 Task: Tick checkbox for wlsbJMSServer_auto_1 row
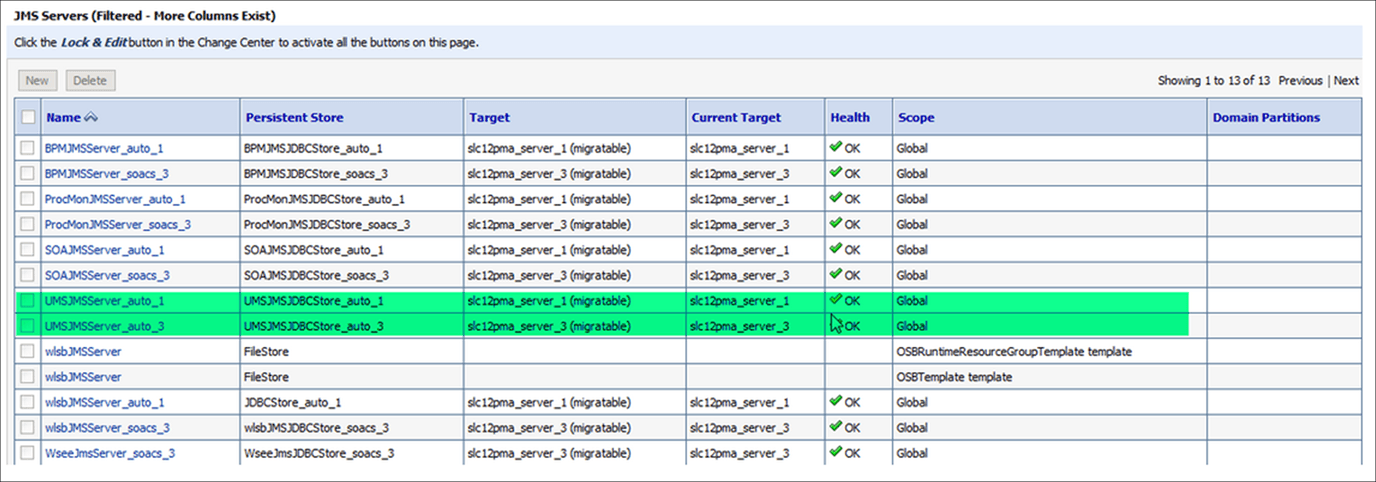(28, 402)
